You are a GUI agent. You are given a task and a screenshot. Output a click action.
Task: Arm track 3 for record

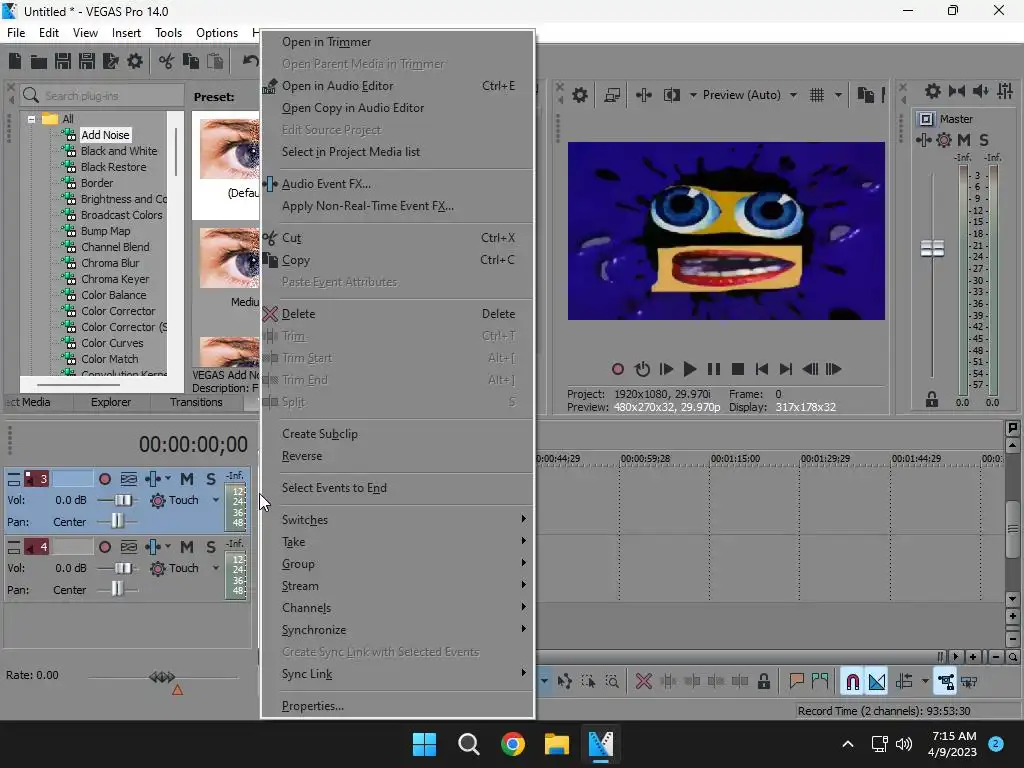[x=104, y=479]
